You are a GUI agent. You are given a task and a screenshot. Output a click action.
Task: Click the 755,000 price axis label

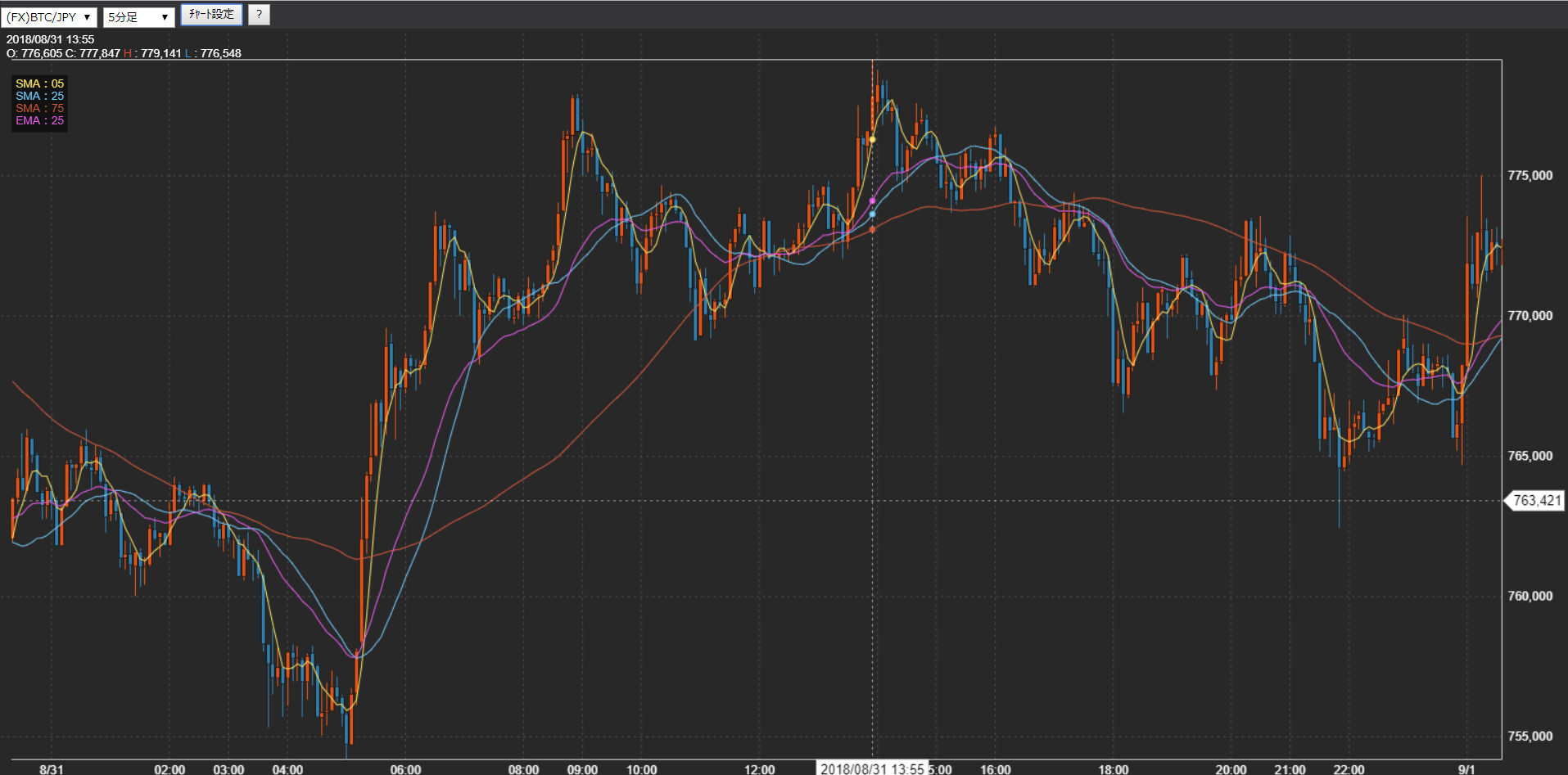(x=1530, y=736)
